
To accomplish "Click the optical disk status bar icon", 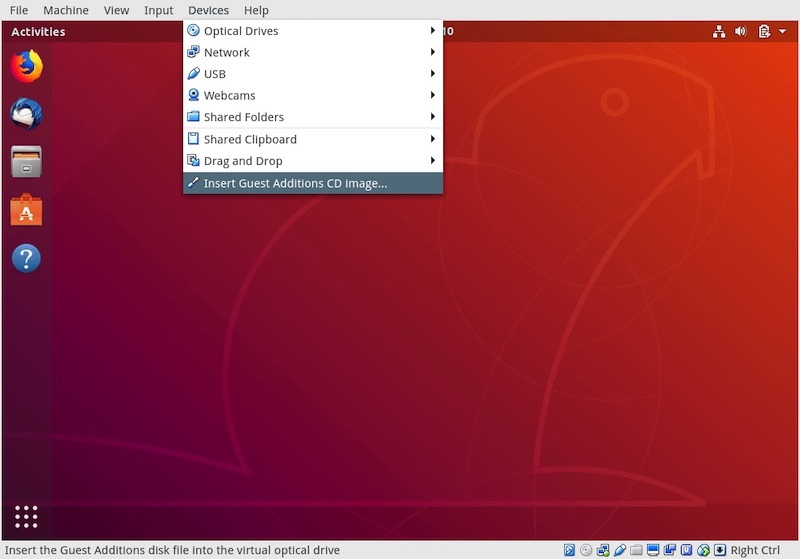I will tap(586, 550).
